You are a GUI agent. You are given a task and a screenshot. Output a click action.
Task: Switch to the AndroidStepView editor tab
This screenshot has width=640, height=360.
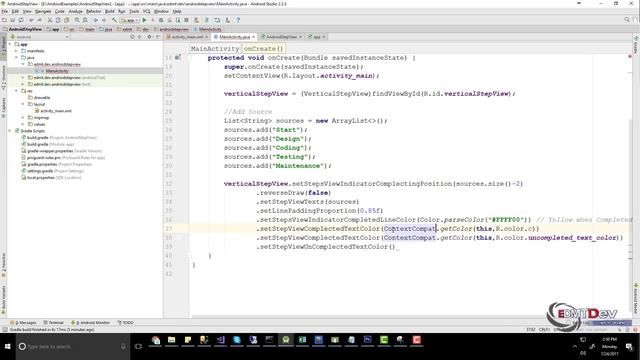[282, 37]
